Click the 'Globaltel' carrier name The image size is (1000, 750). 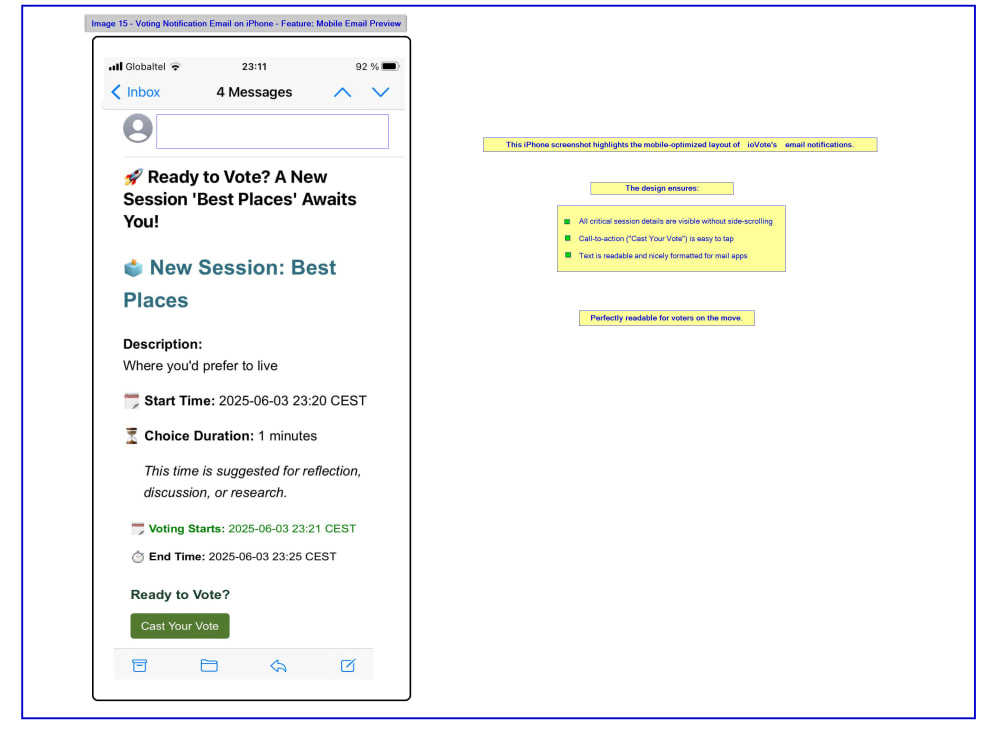point(145,66)
